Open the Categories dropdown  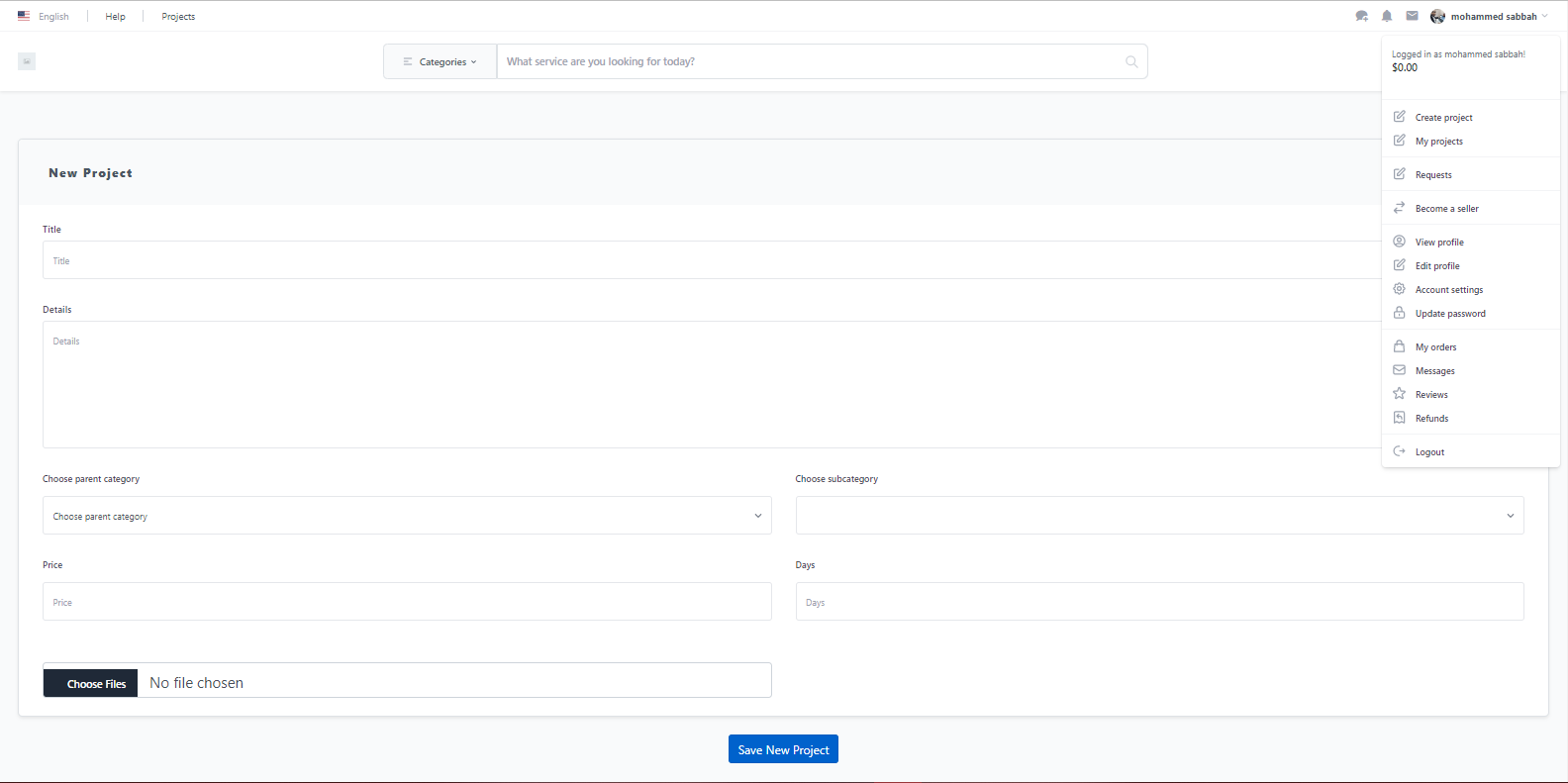[441, 61]
